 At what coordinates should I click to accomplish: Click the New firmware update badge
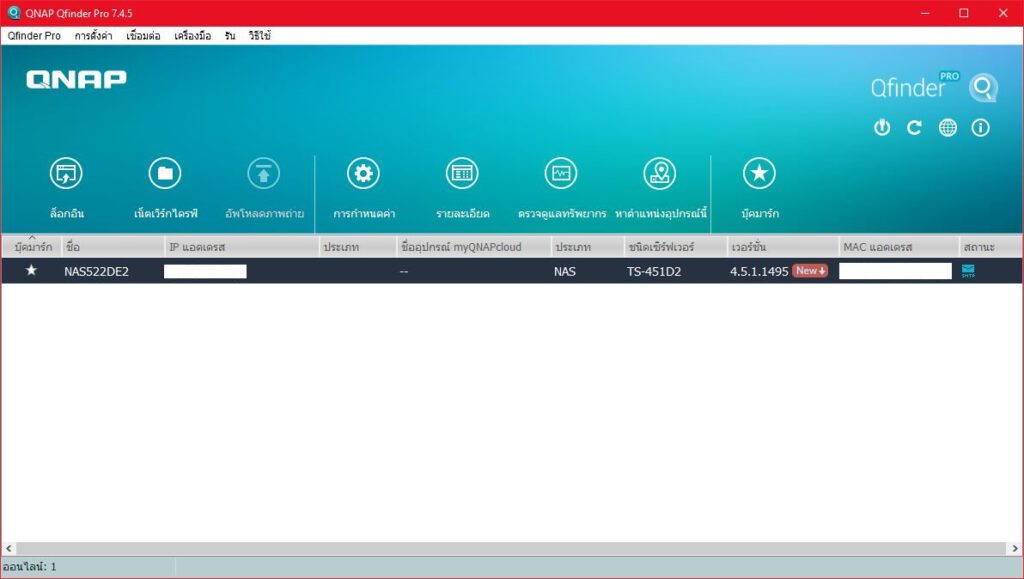click(x=810, y=271)
